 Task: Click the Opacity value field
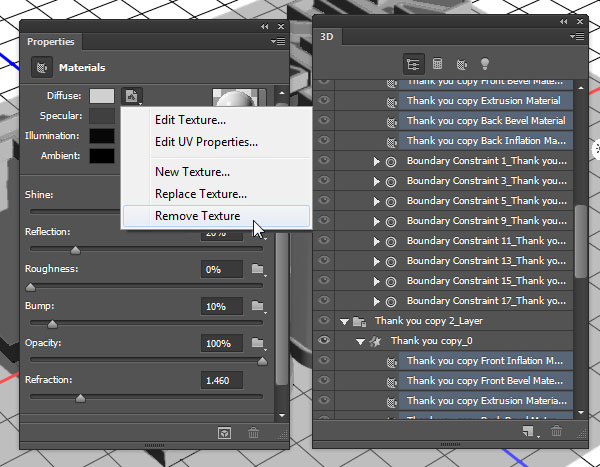coord(222,343)
